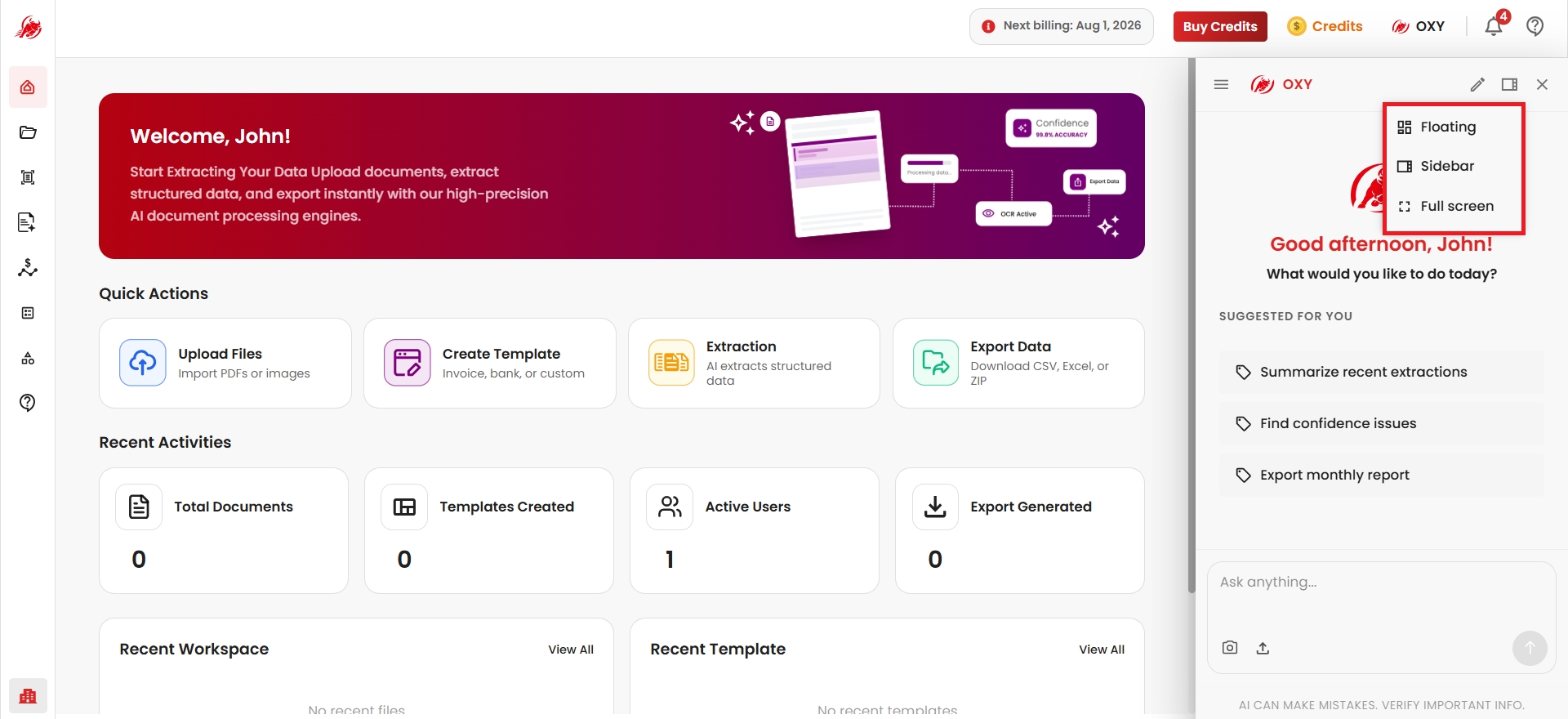Open Credits in the header
Screen dimensions: 1568x719
[1325, 26]
